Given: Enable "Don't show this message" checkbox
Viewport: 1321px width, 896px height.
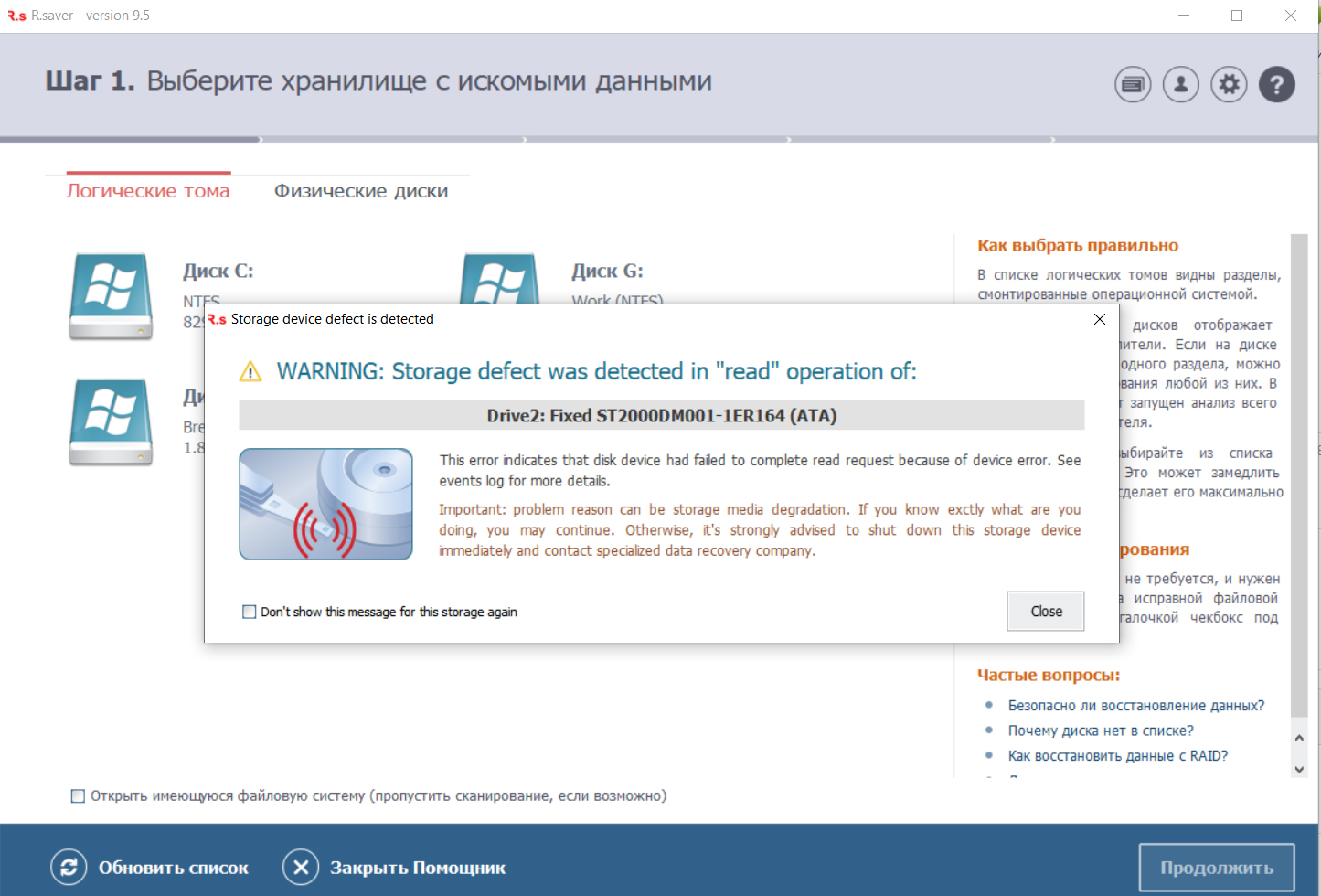Looking at the screenshot, I should pyautogui.click(x=249, y=613).
